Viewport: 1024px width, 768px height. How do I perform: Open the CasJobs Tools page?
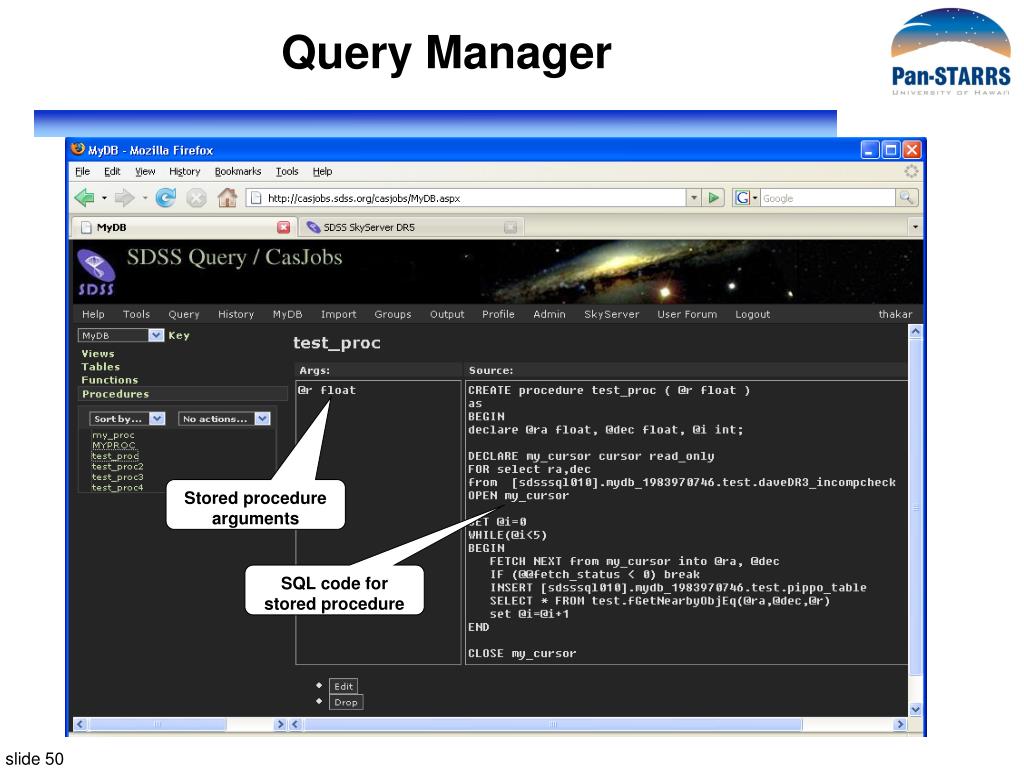pyautogui.click(x=136, y=314)
